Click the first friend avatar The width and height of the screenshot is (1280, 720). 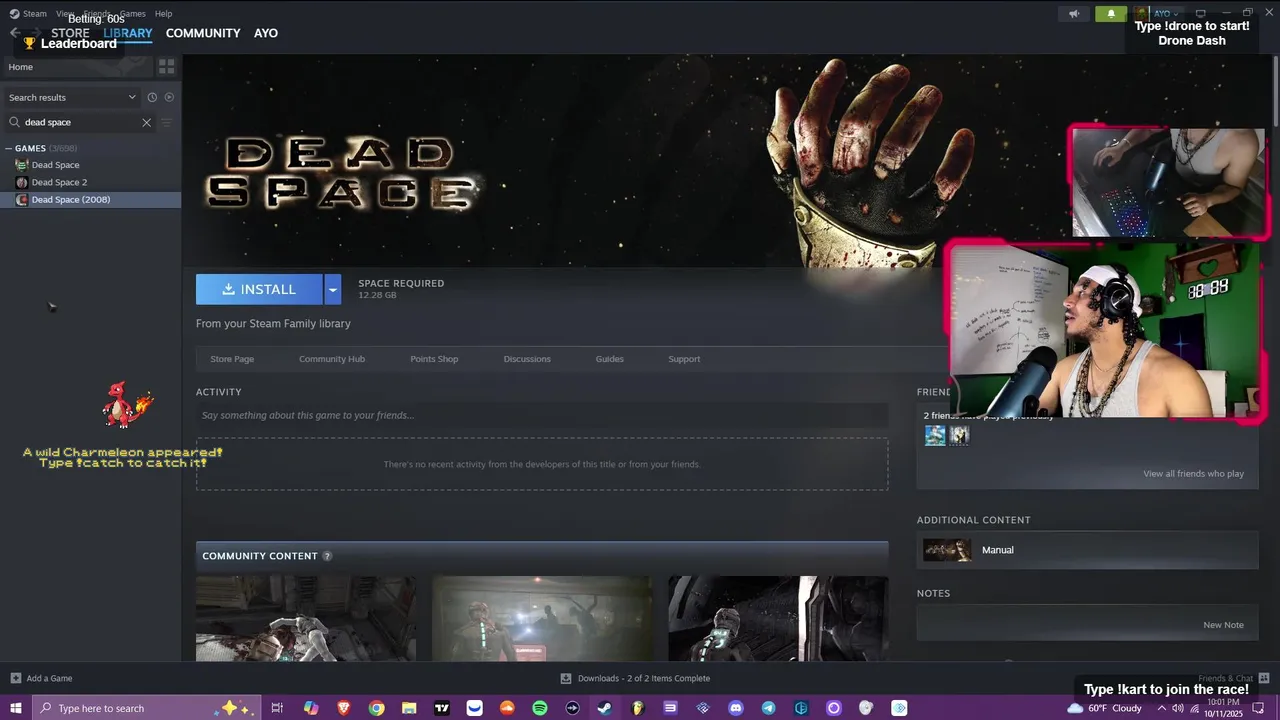click(935, 435)
